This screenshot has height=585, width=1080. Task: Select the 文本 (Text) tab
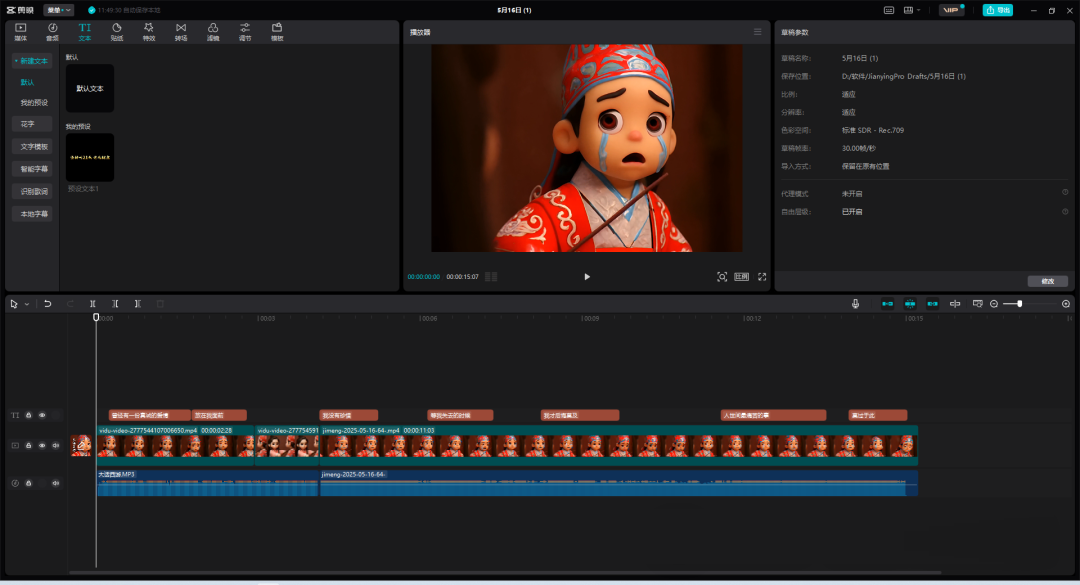point(85,32)
